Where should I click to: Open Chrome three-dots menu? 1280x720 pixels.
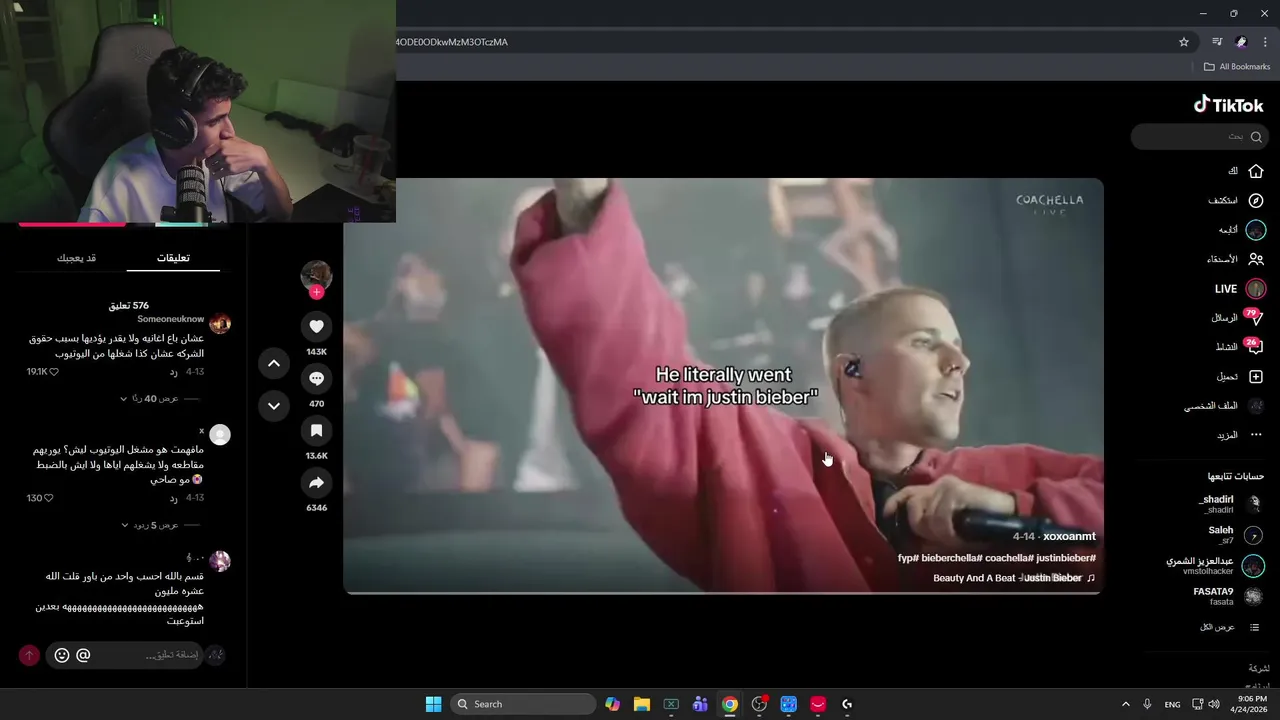click(1265, 42)
